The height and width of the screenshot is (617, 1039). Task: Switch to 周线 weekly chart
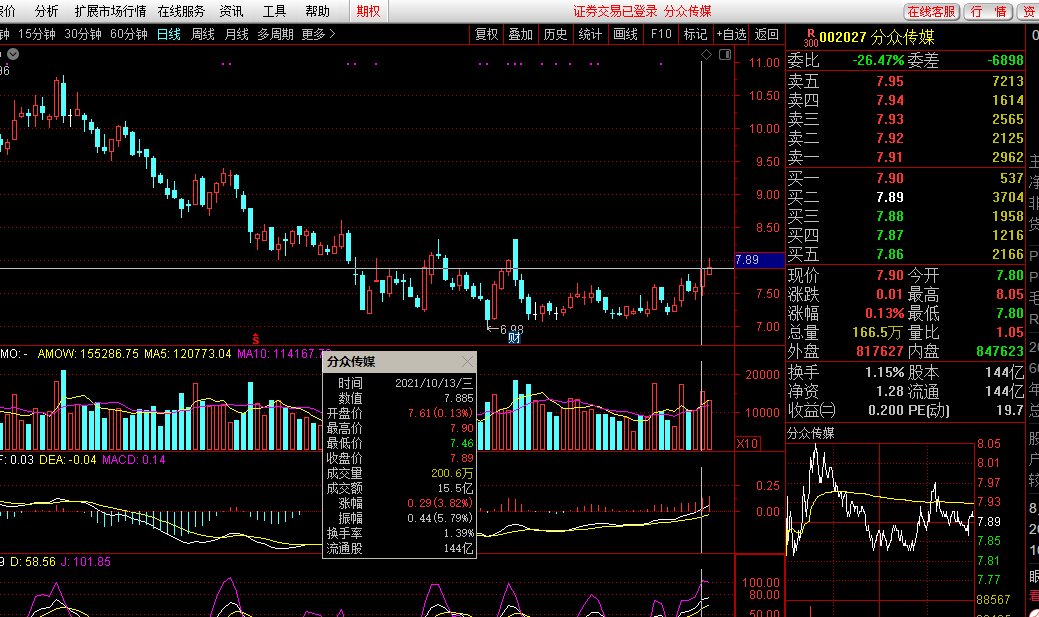pos(203,34)
